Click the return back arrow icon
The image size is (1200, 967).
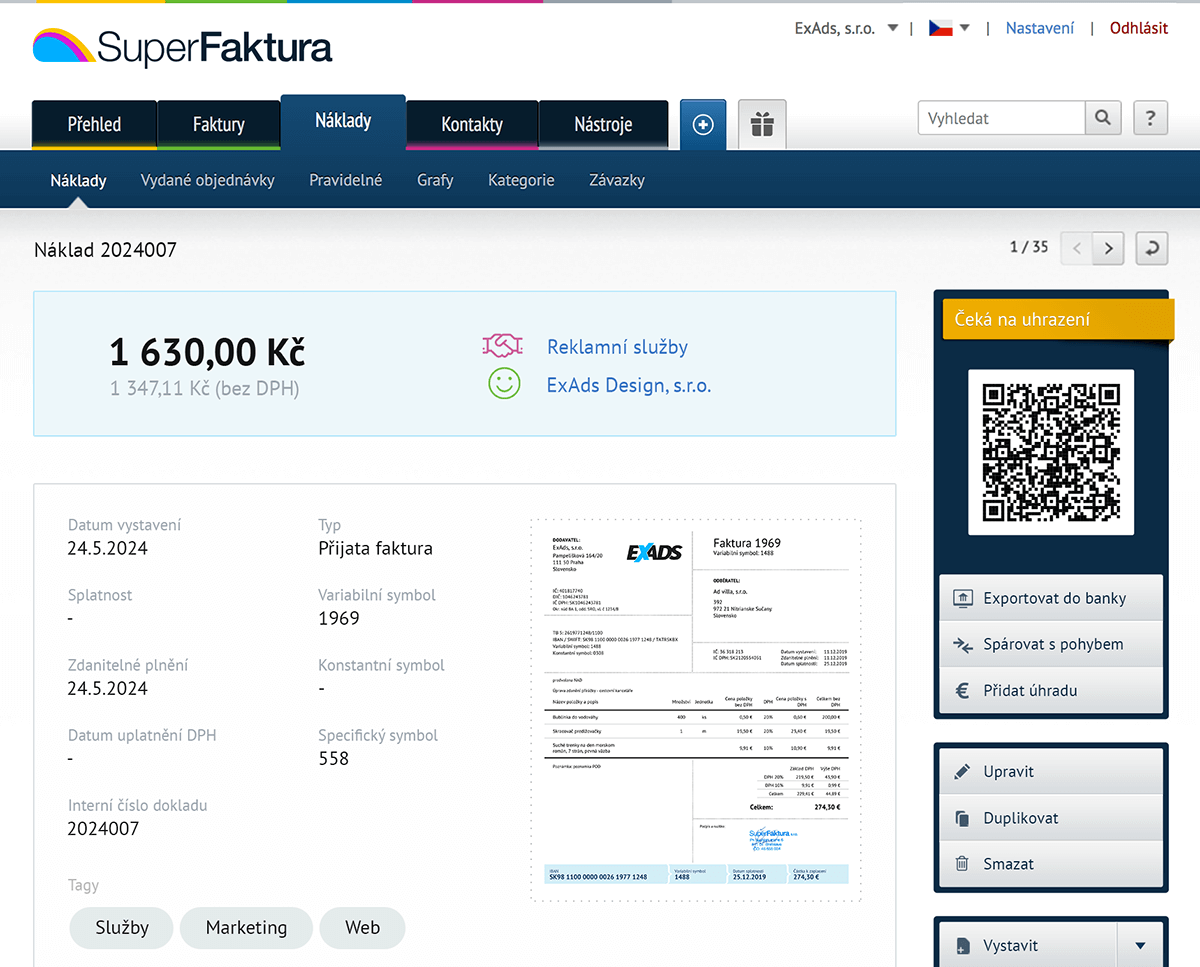tap(1152, 248)
